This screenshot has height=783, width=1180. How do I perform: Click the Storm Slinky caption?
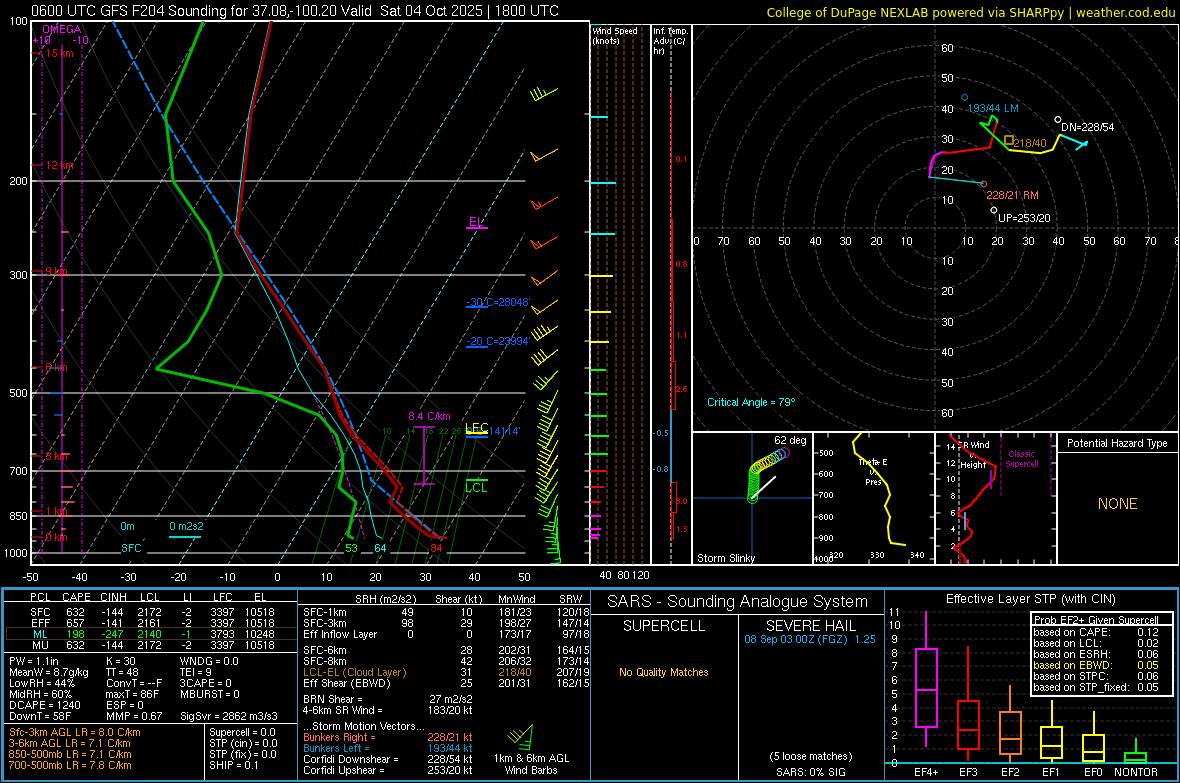(725, 558)
